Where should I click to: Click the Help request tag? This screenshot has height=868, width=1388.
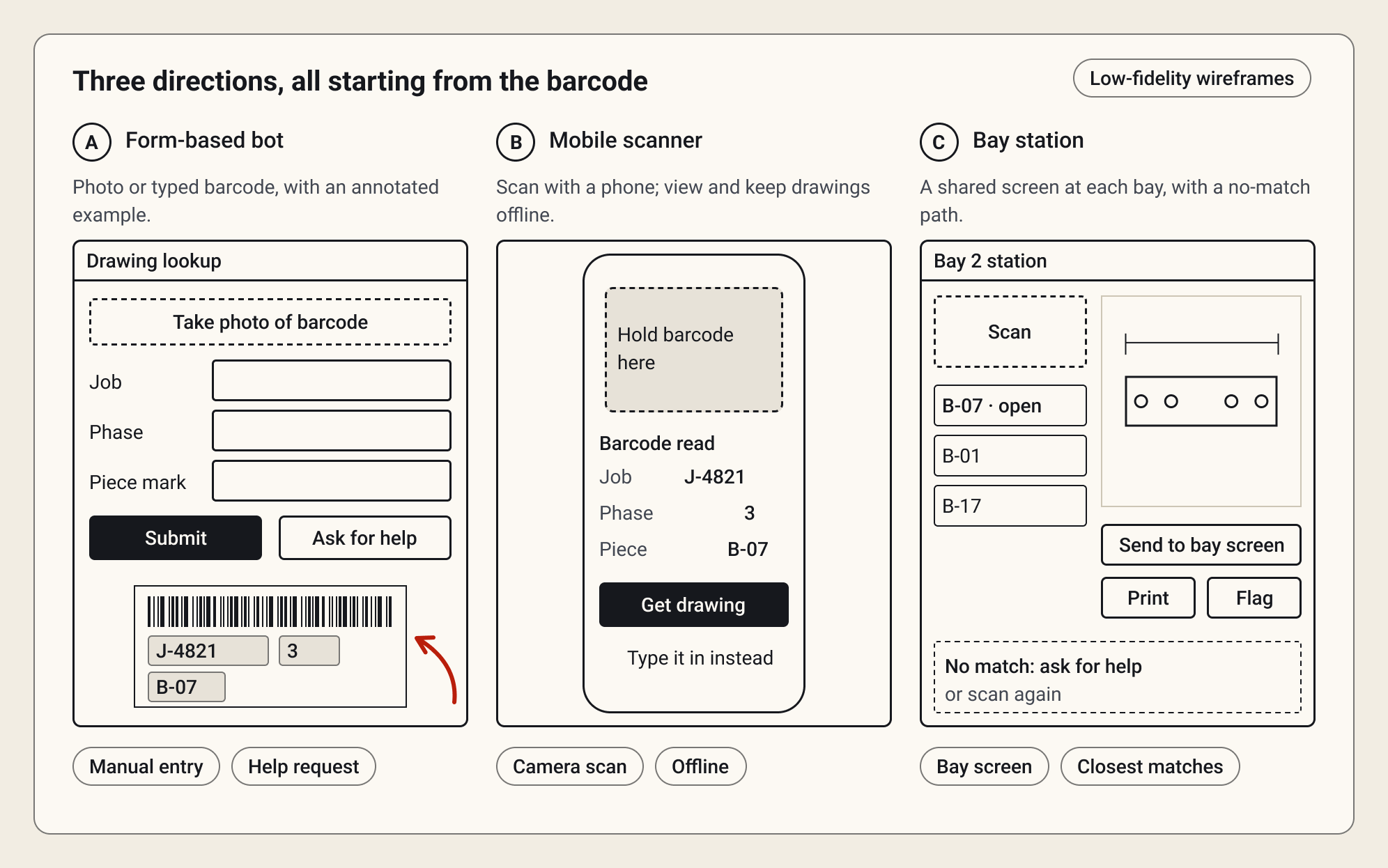click(x=304, y=766)
